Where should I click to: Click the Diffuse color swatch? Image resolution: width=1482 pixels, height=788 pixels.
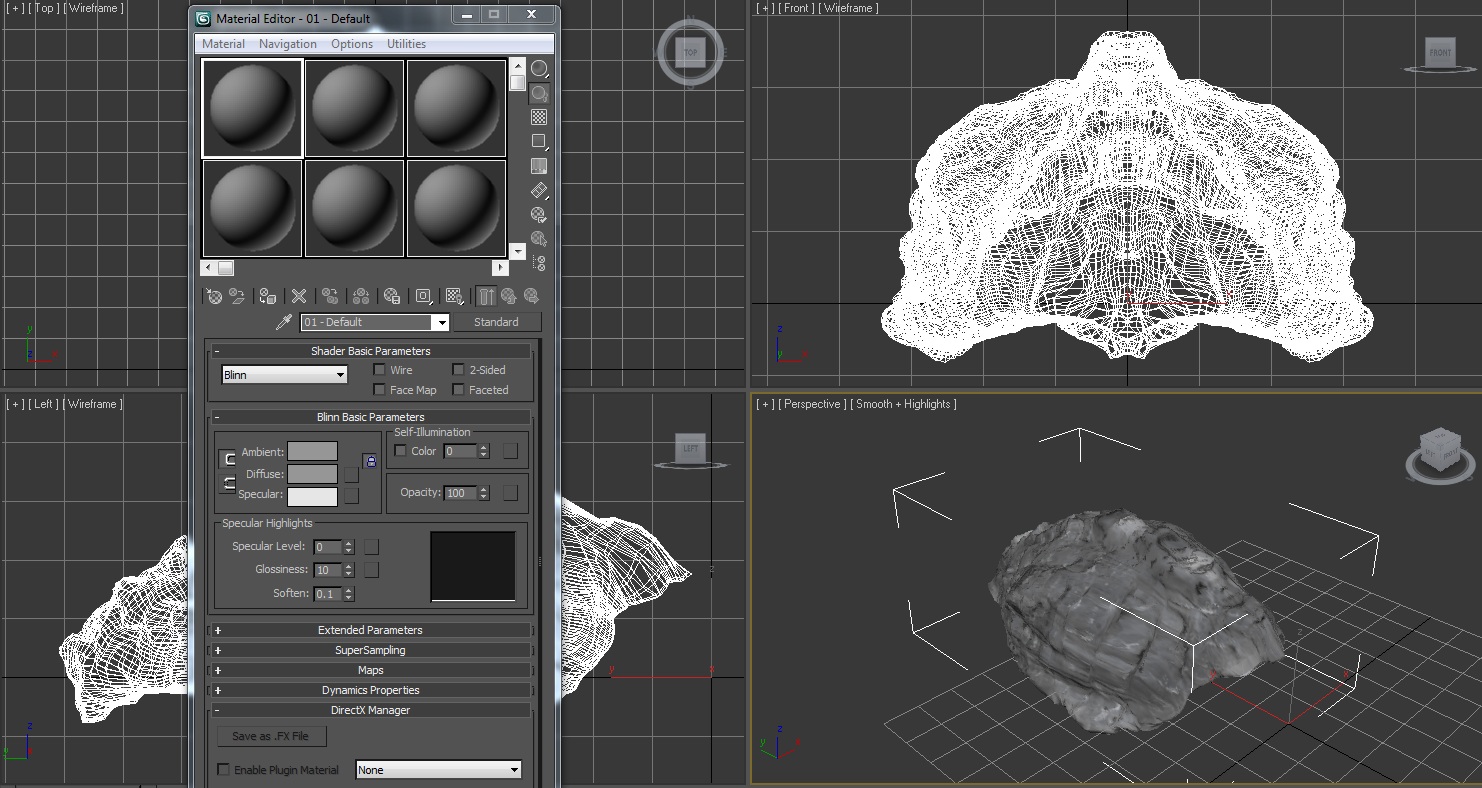tap(312, 474)
